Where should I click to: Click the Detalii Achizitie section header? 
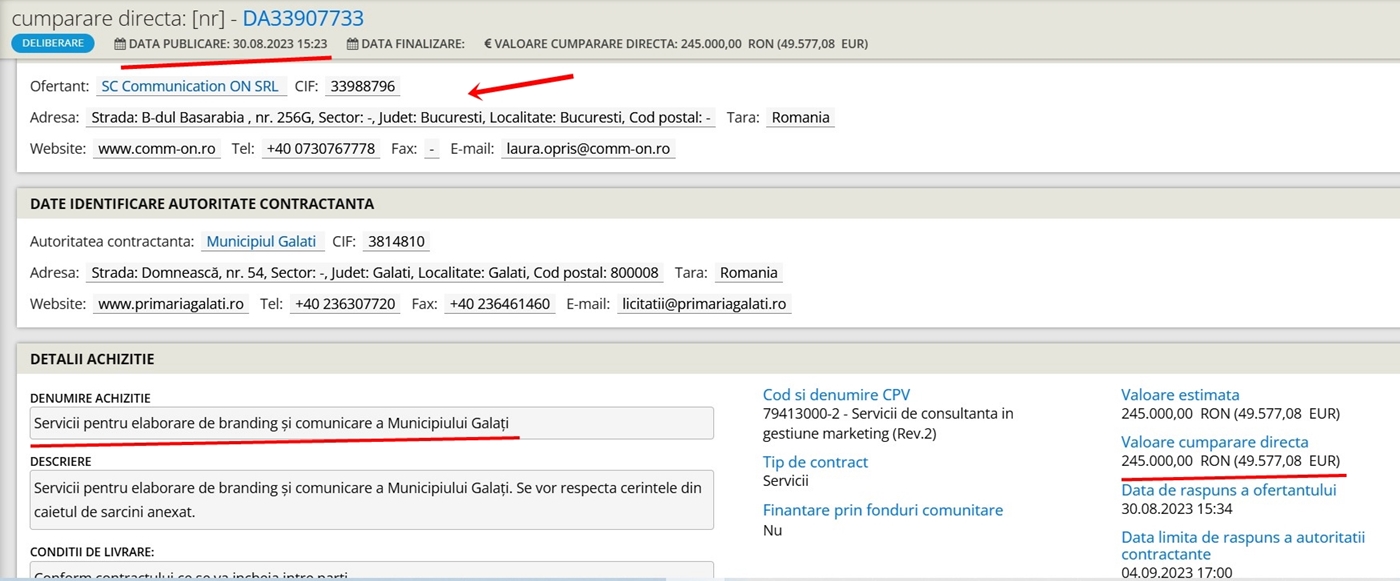(x=92, y=359)
